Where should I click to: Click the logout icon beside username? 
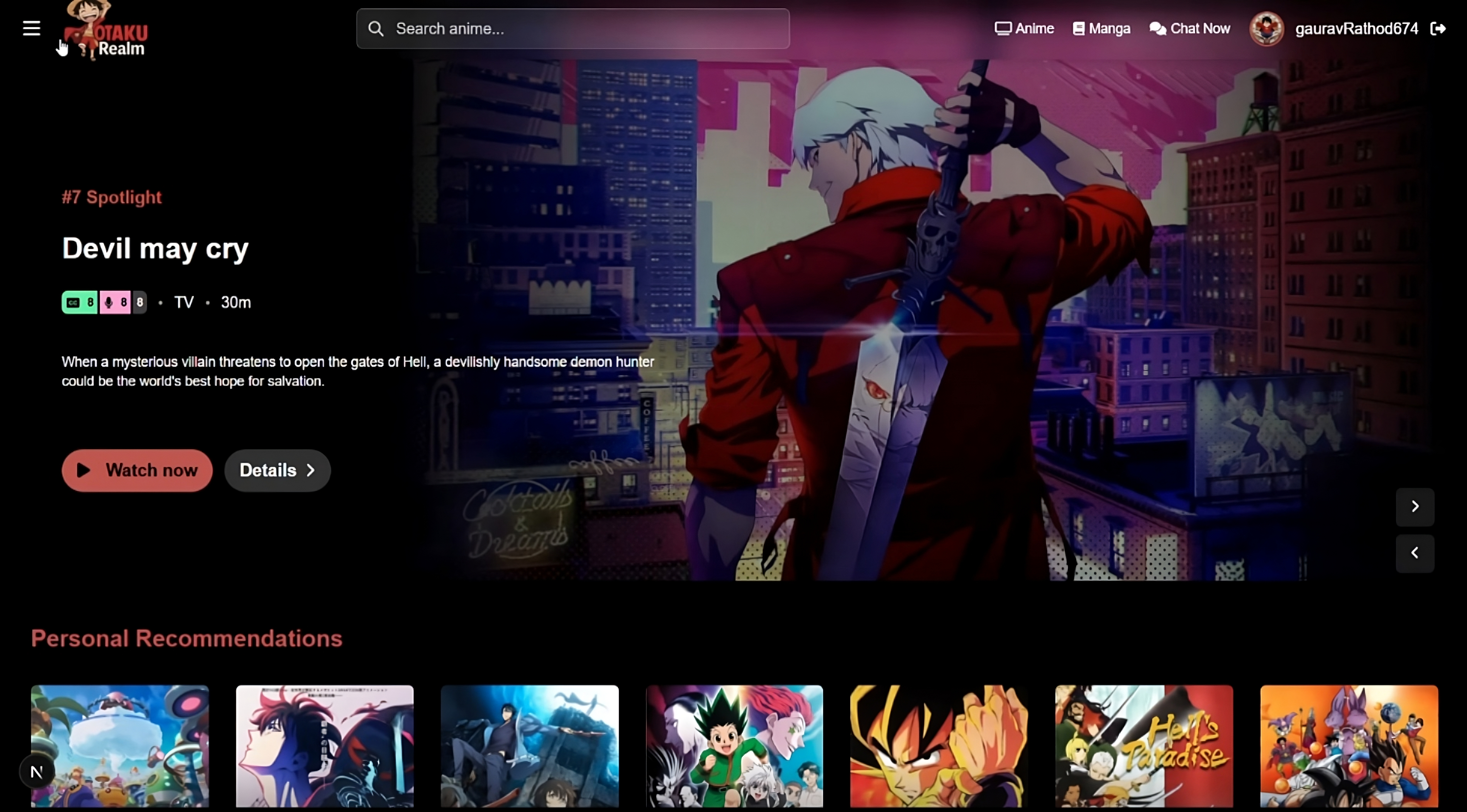[x=1438, y=29]
